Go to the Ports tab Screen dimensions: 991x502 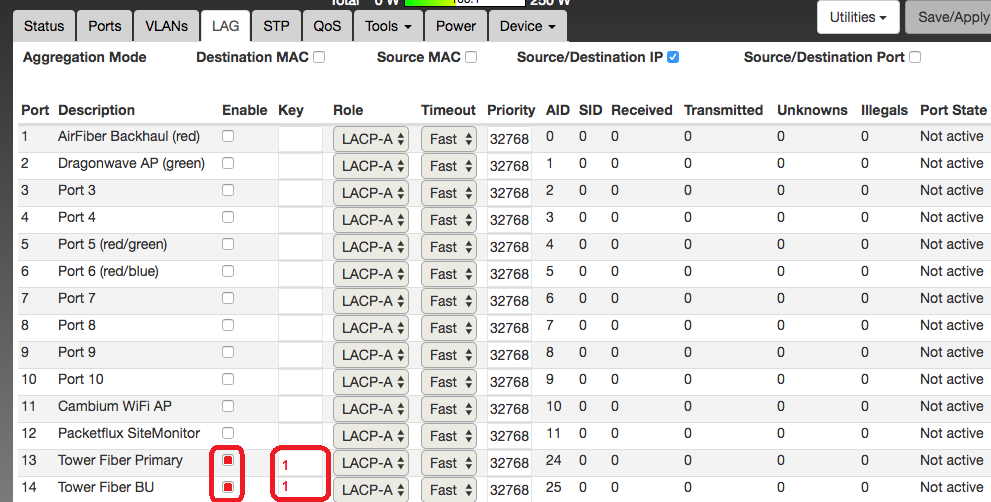point(105,25)
